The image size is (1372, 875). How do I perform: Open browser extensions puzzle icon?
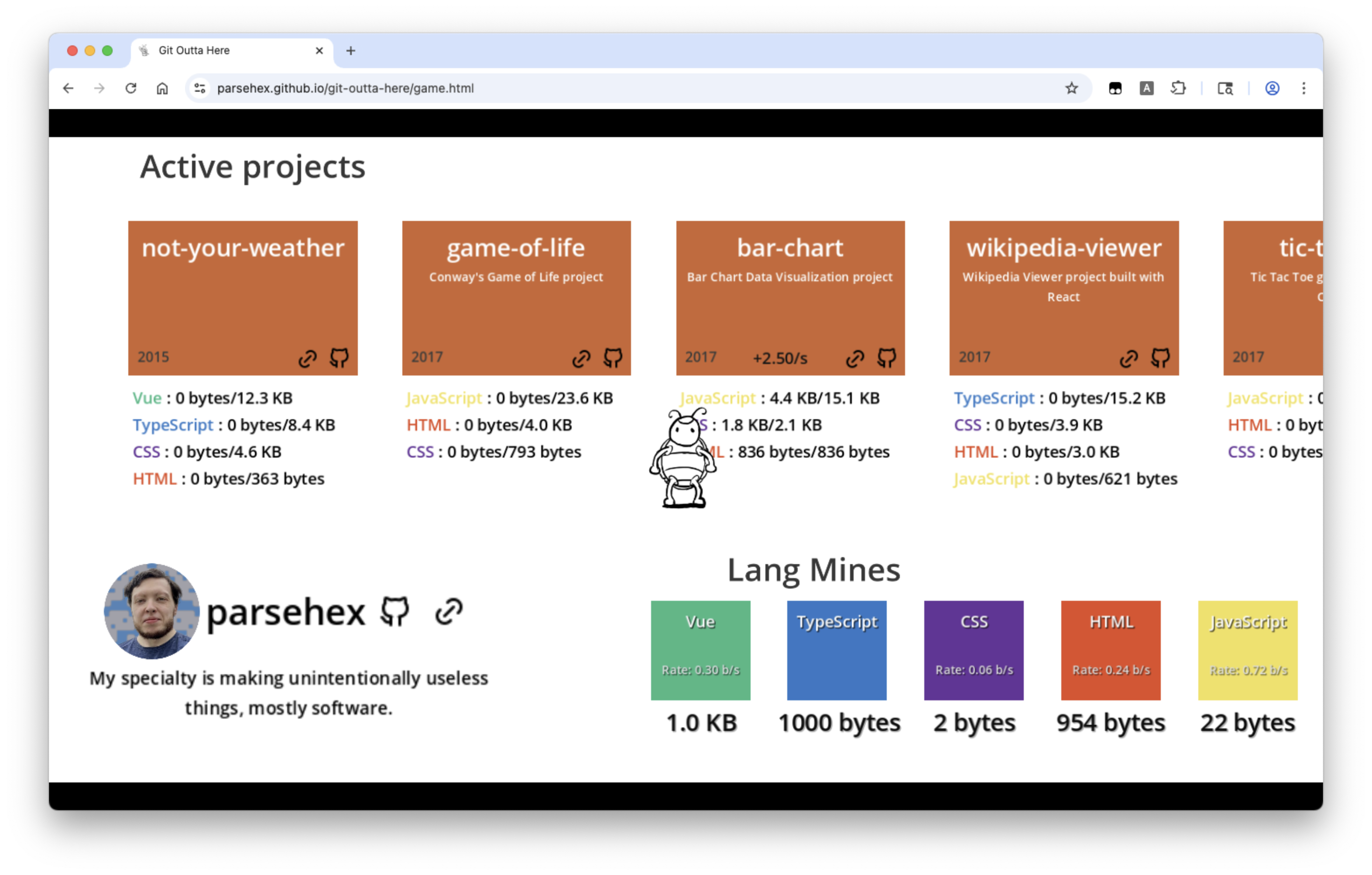pyautogui.click(x=1178, y=88)
